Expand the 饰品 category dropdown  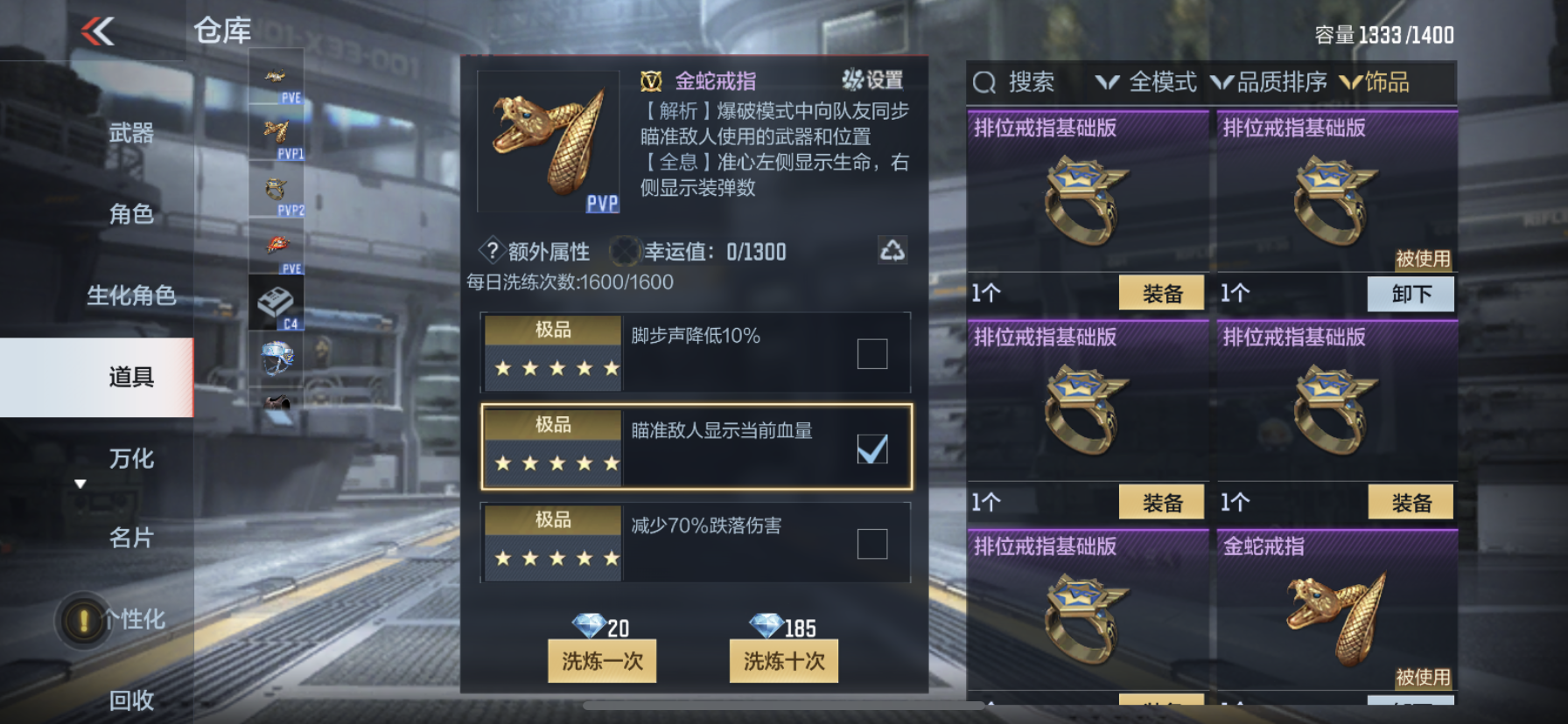(1375, 82)
